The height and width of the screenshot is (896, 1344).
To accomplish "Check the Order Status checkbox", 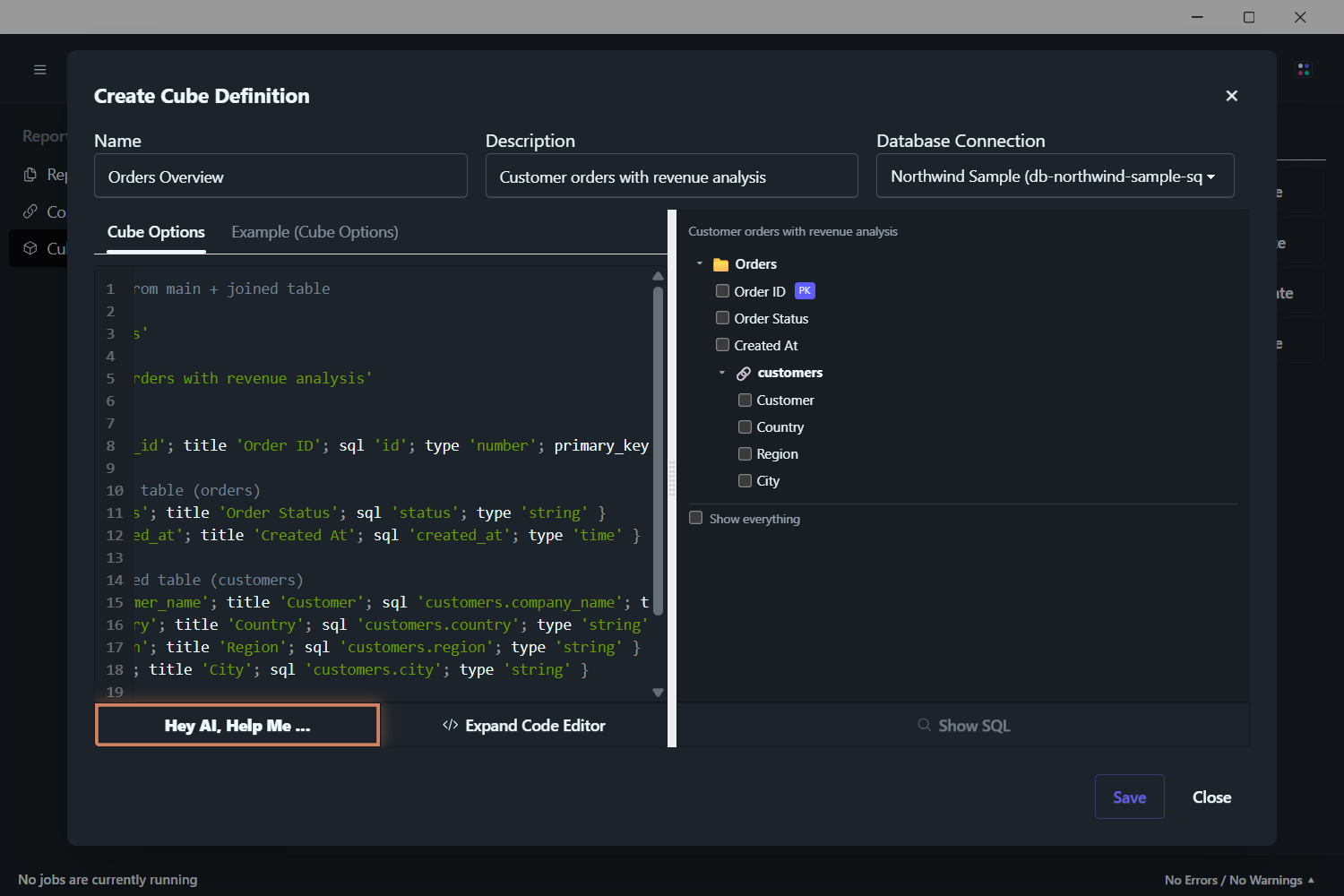I will pyautogui.click(x=722, y=318).
